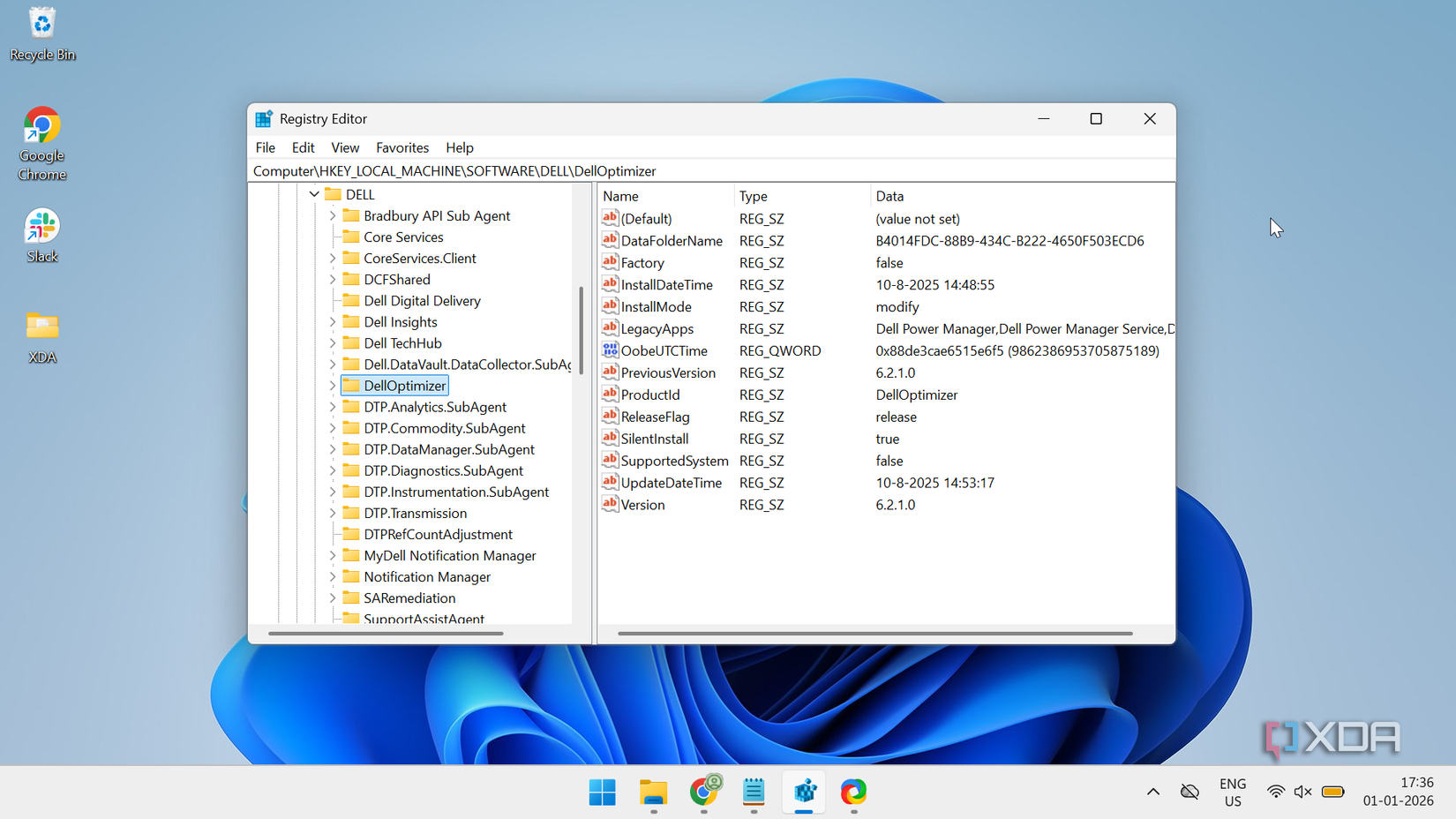Collapse the DELL registry key

point(314,194)
